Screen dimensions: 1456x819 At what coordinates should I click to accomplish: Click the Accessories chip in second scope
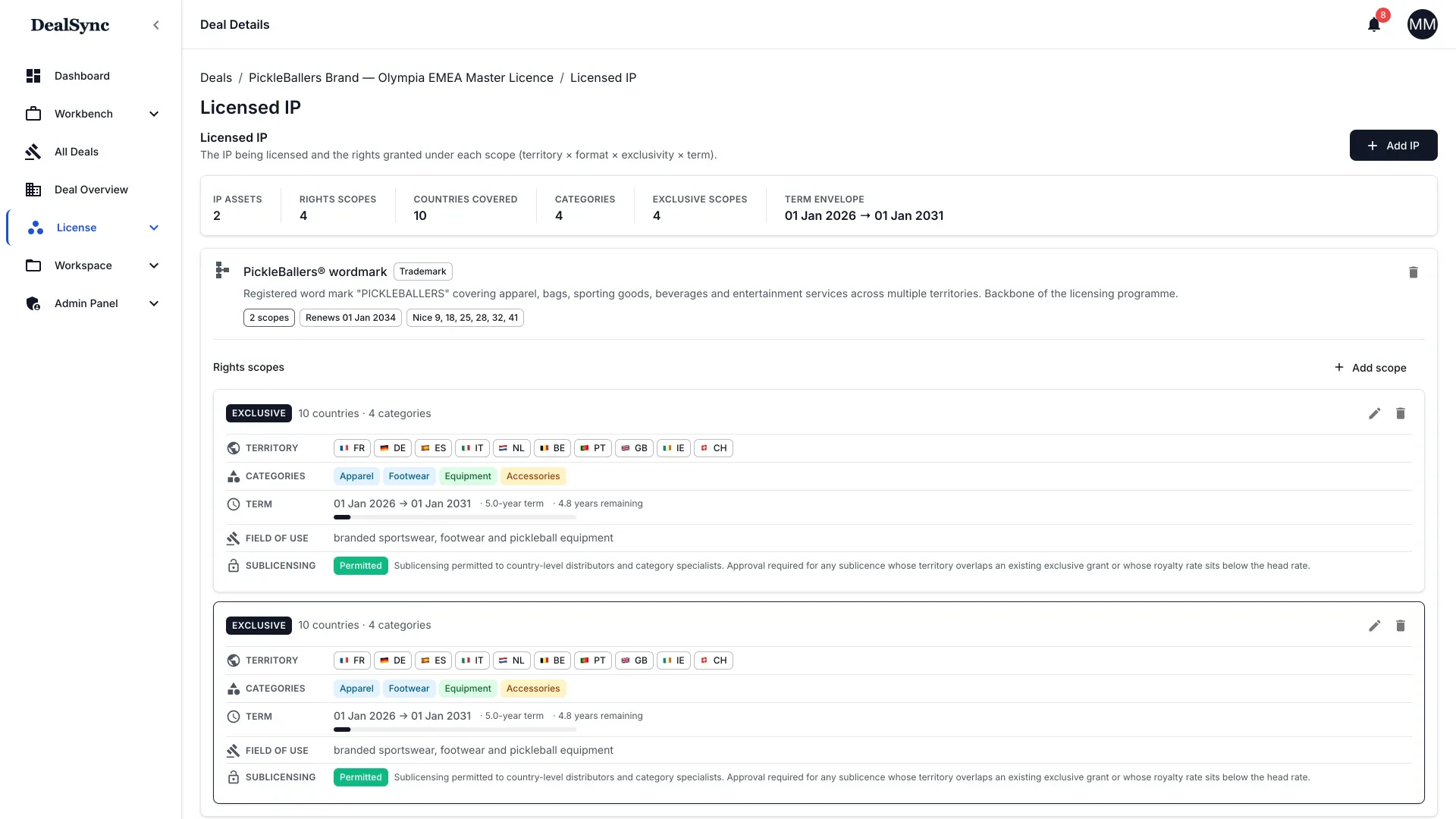(533, 689)
